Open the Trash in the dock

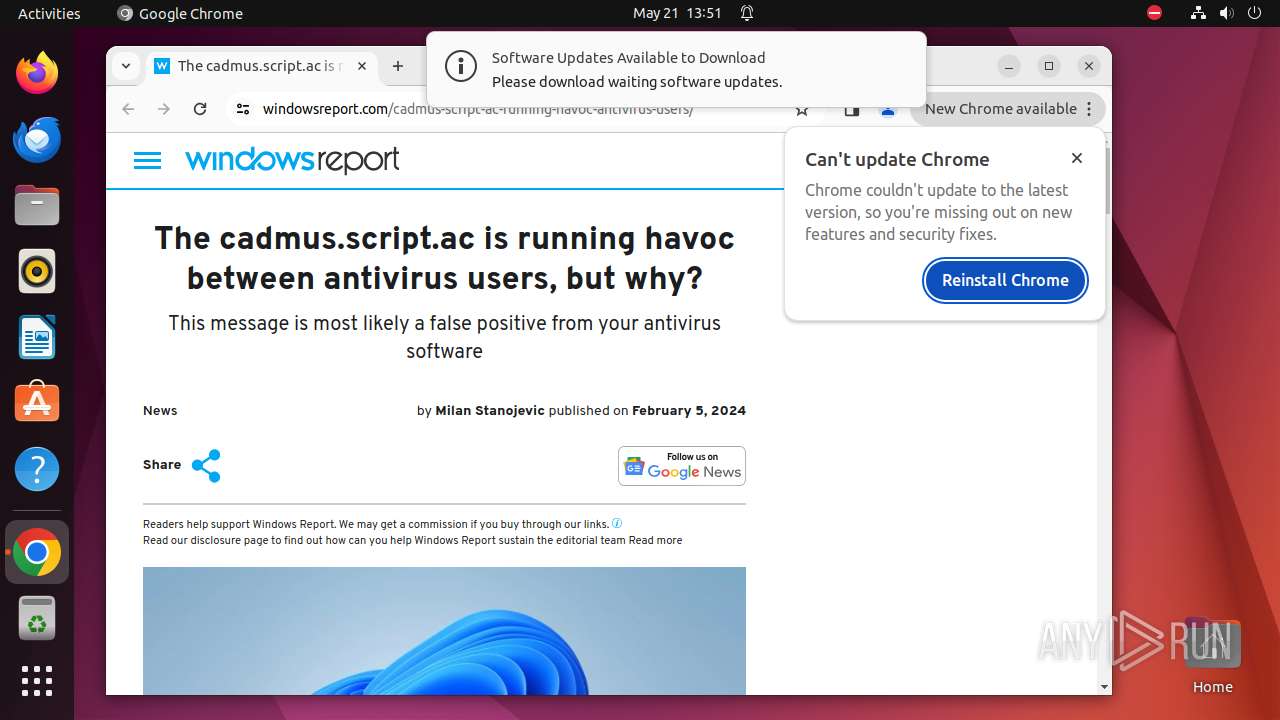tap(37, 618)
